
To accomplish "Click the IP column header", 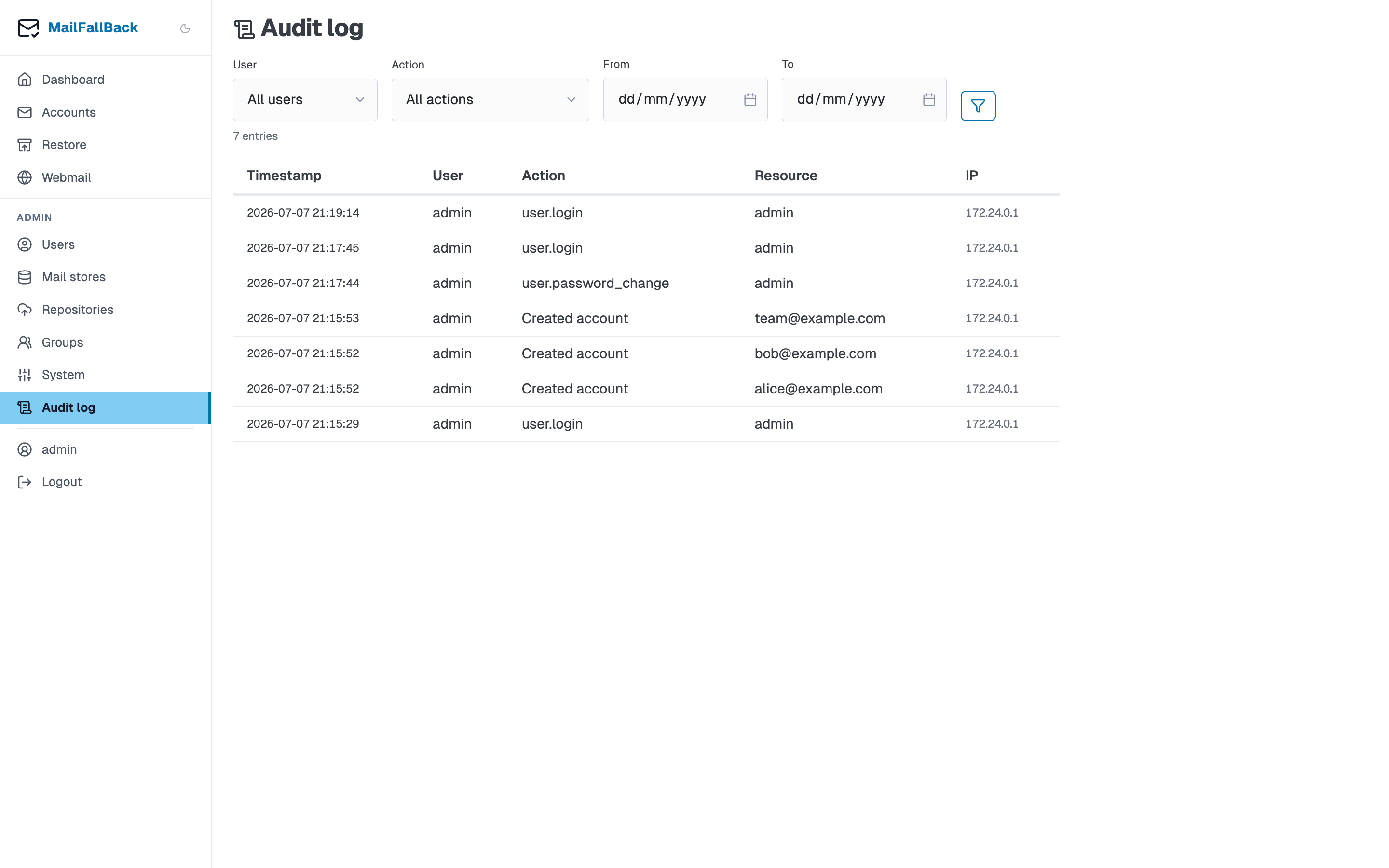I will 971,176.
